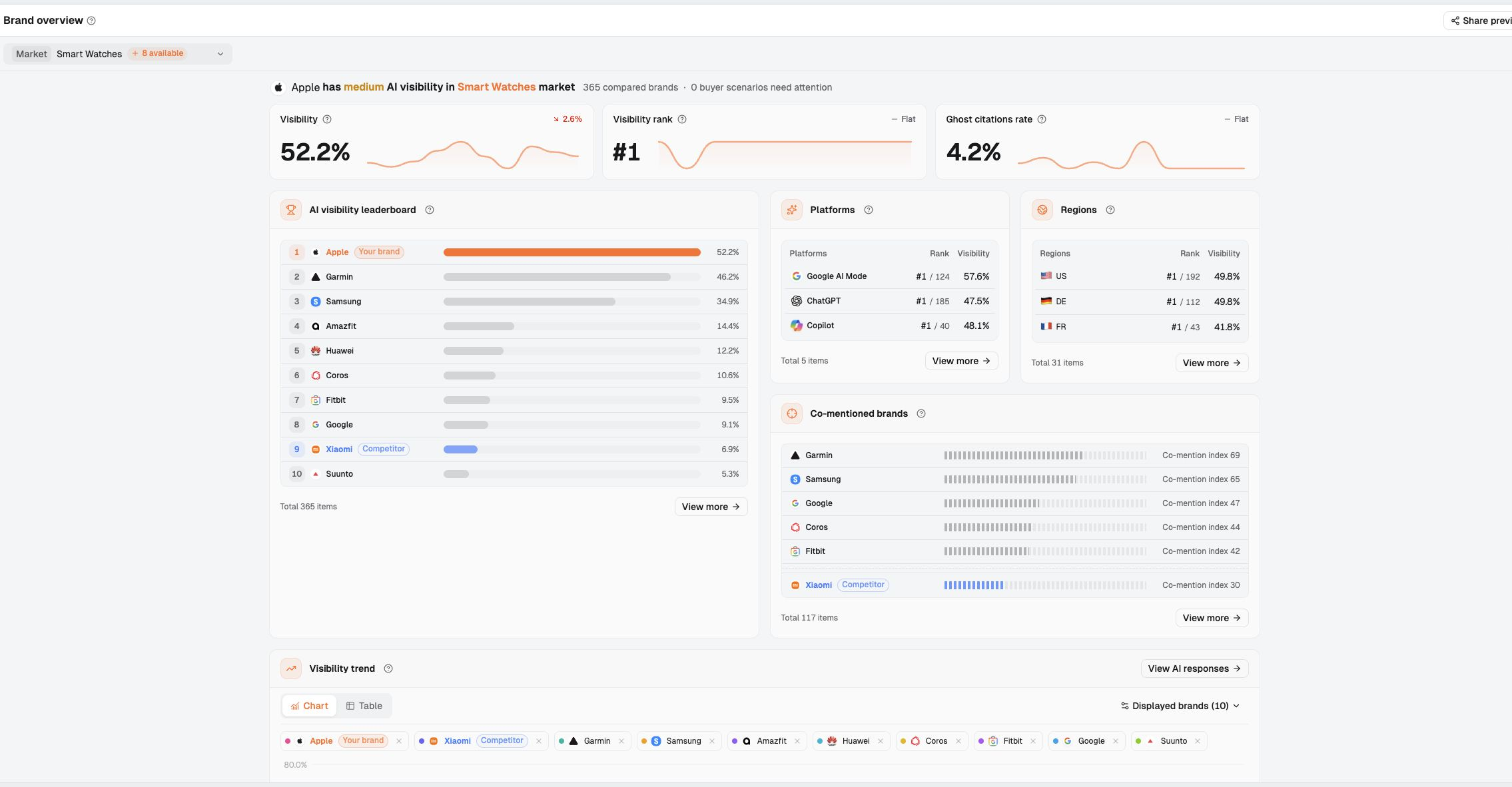Remove the Apple chip from trend chart
This screenshot has width=1512, height=787.
[399, 741]
